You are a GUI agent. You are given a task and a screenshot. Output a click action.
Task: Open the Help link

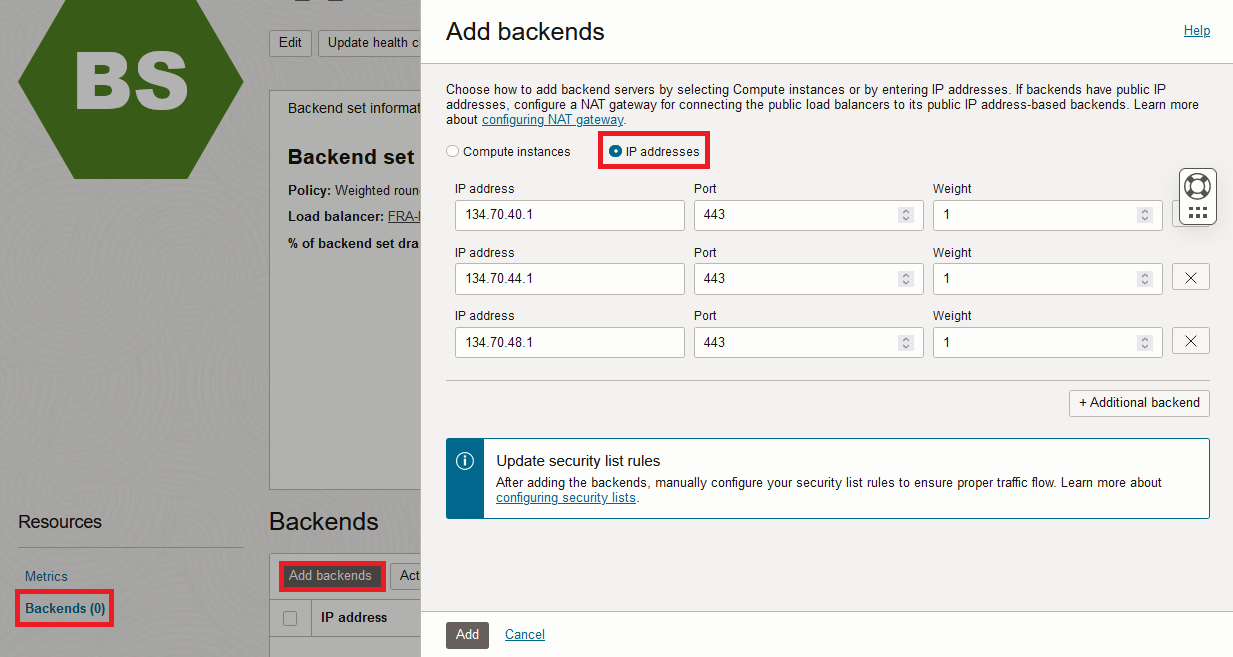1196,31
